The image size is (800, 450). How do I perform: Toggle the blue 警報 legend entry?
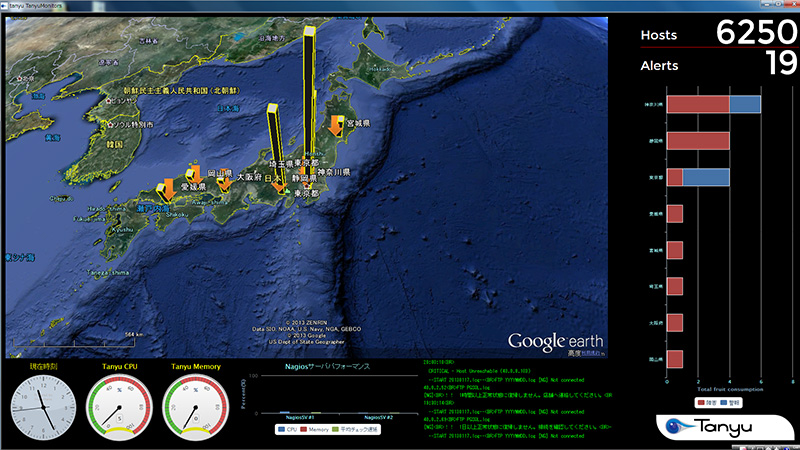730,403
